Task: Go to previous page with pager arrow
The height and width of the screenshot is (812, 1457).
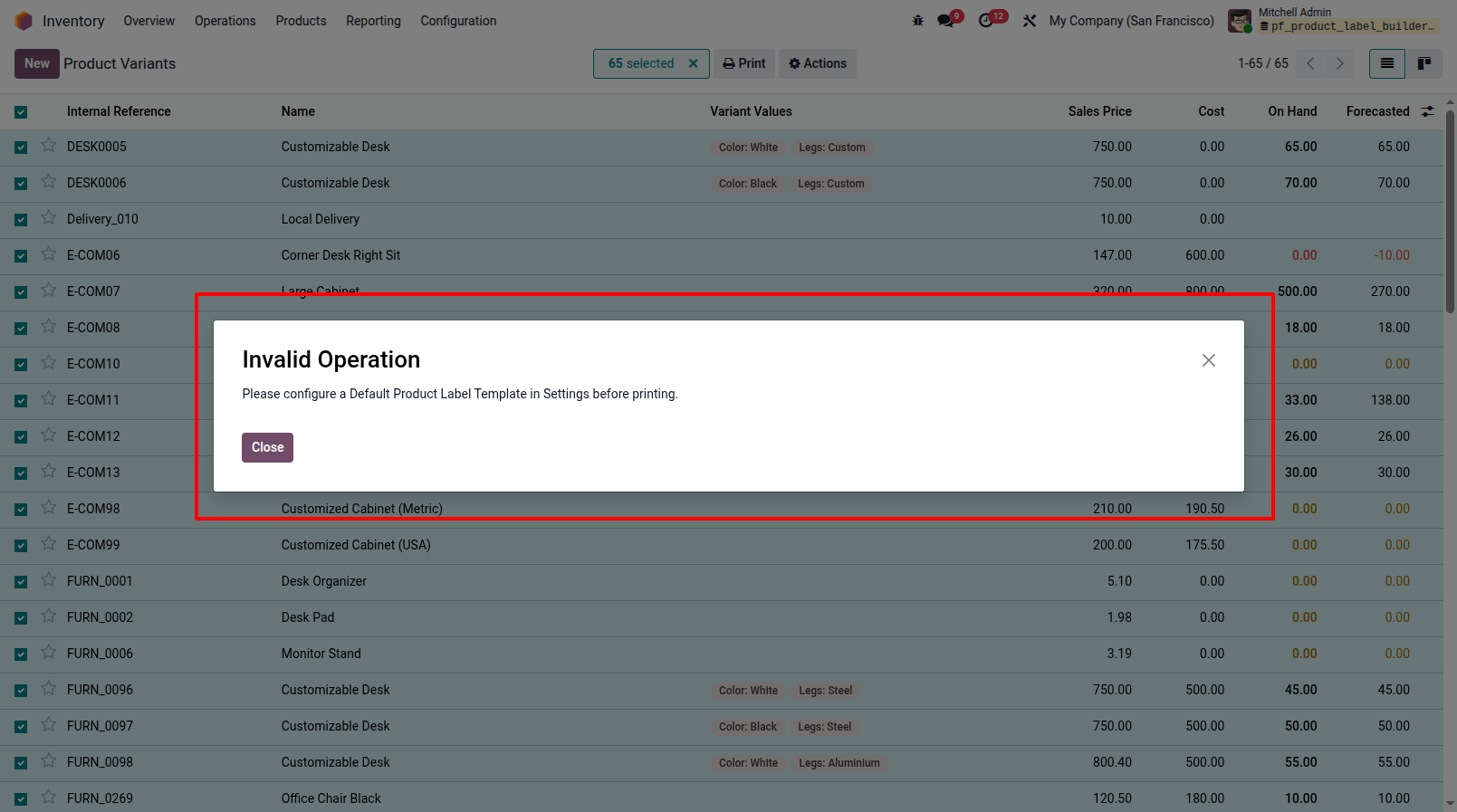Action: 1310,63
